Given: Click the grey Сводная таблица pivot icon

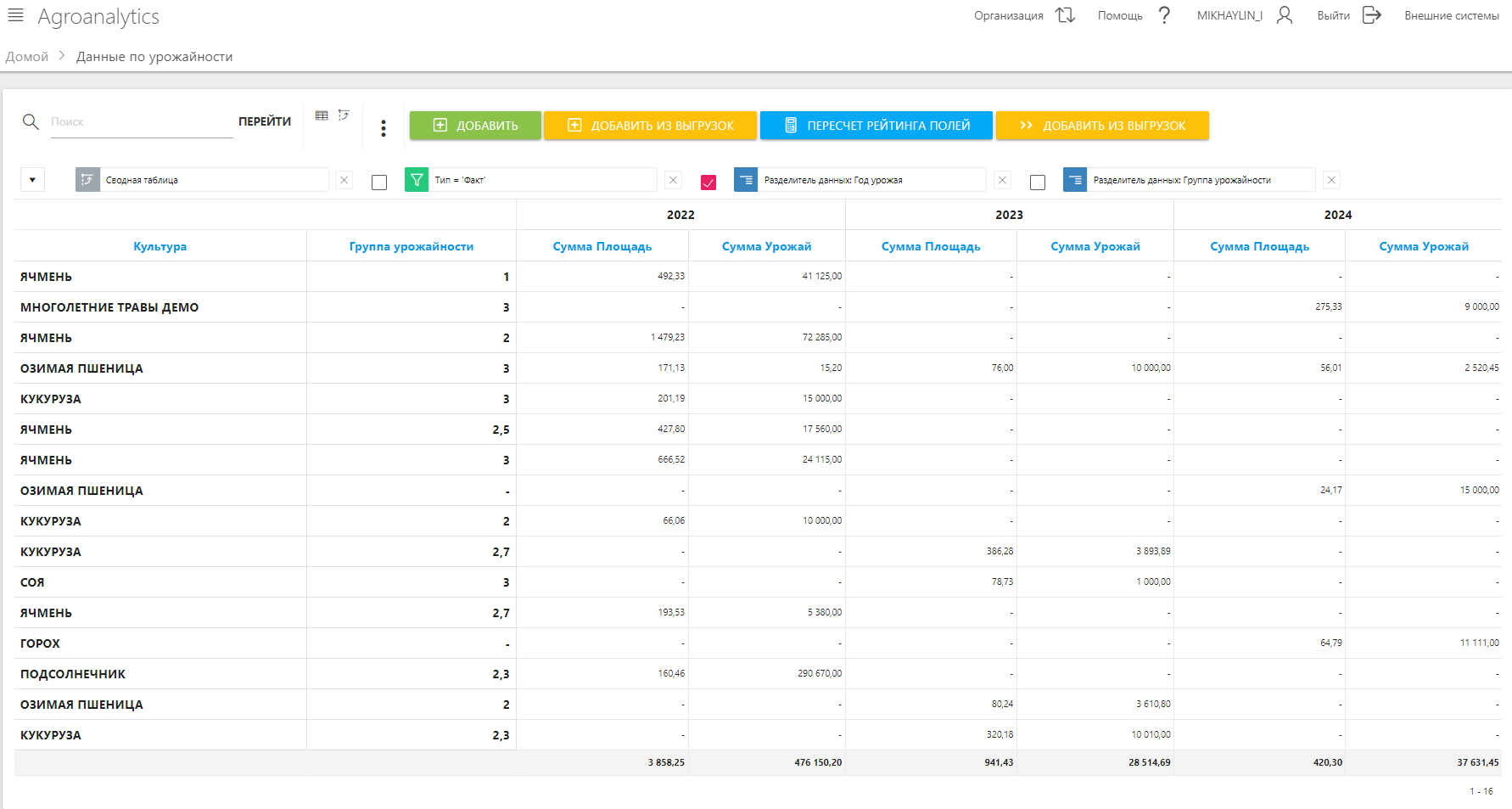Looking at the screenshot, I should tap(87, 180).
